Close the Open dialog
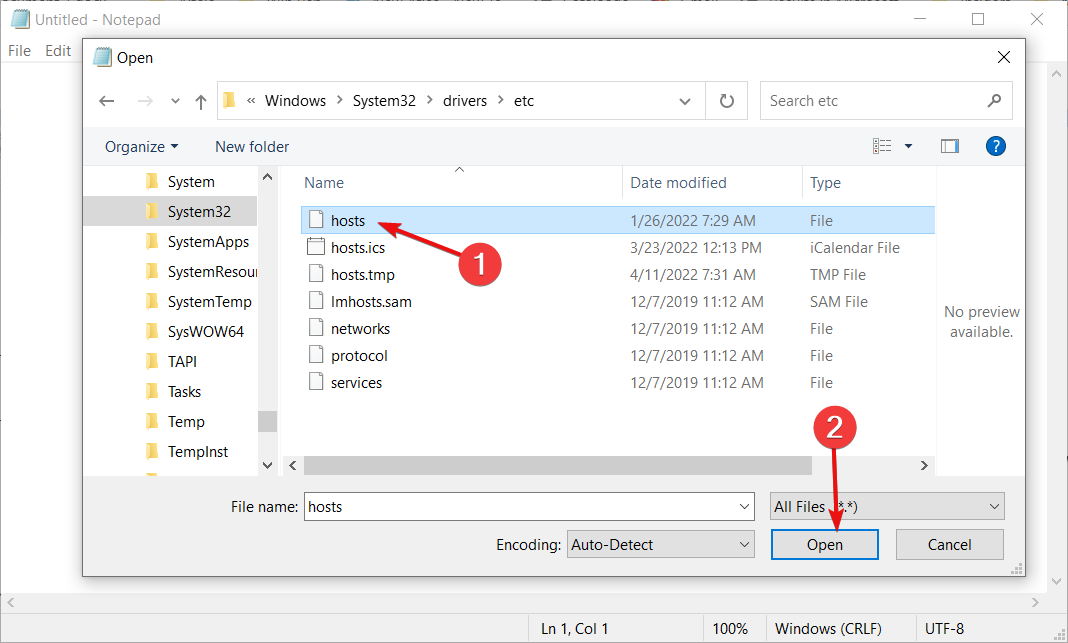The height and width of the screenshot is (643, 1068). (x=1004, y=57)
